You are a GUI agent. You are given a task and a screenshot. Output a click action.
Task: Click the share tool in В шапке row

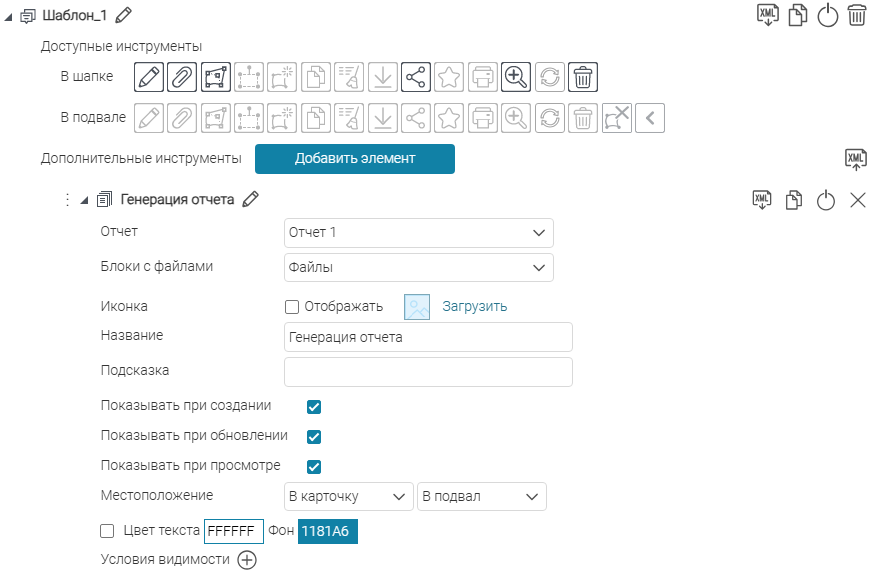coord(415,76)
